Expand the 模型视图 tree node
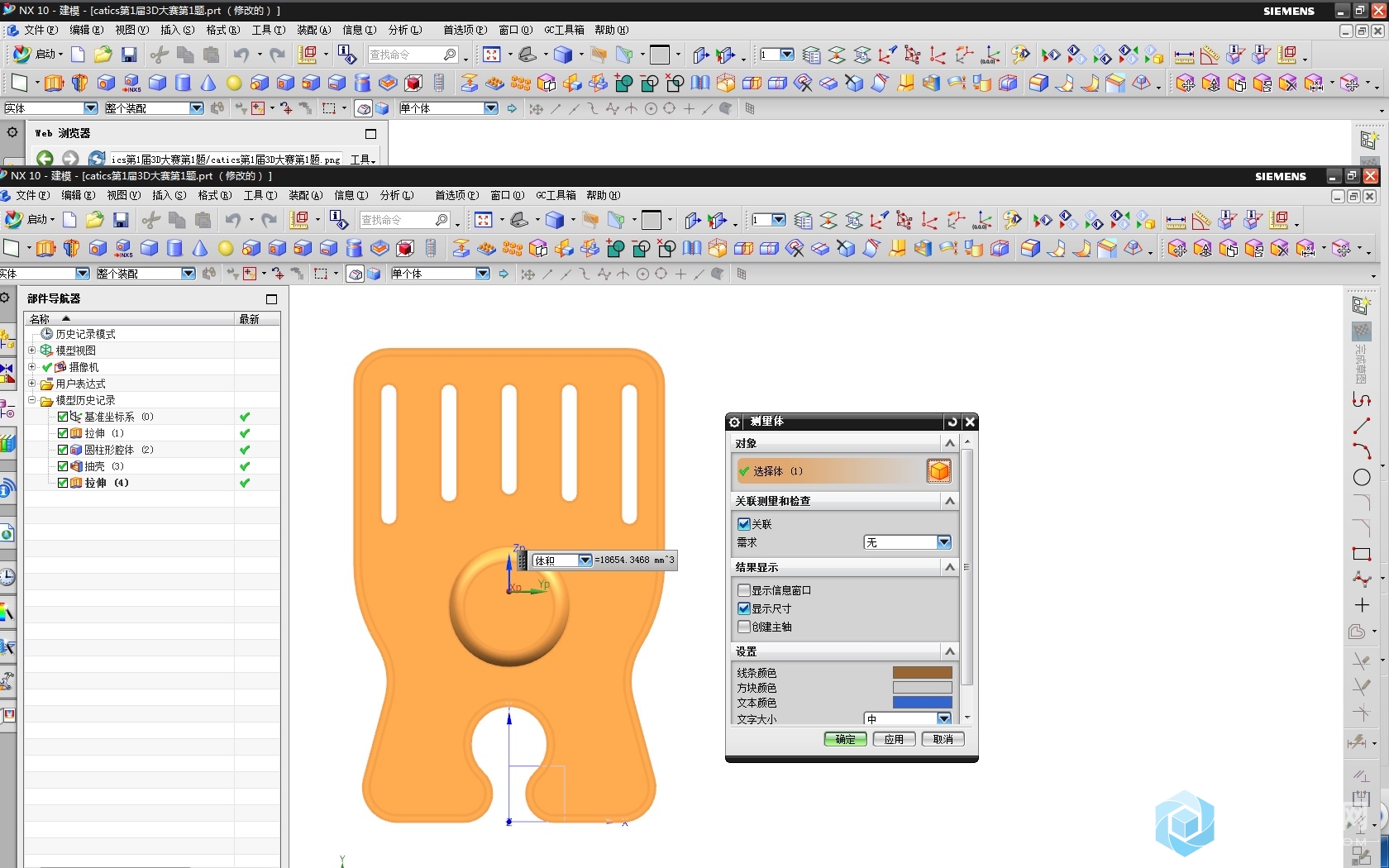Screen dimensions: 1389x868 click(x=32, y=351)
